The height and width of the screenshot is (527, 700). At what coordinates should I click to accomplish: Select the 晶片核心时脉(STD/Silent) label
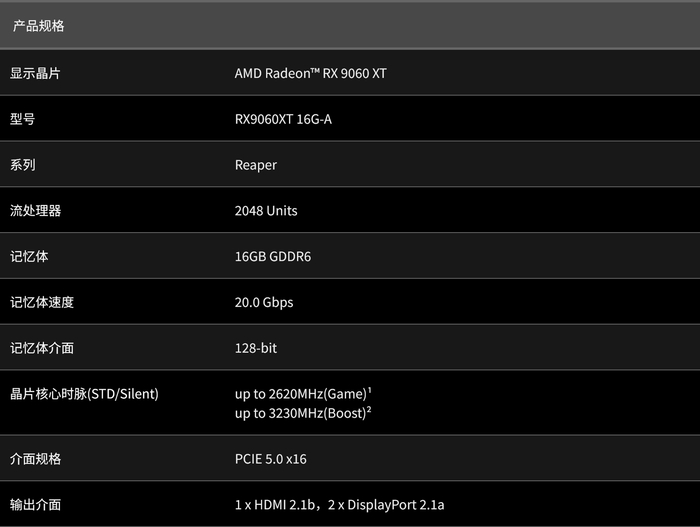[84, 394]
